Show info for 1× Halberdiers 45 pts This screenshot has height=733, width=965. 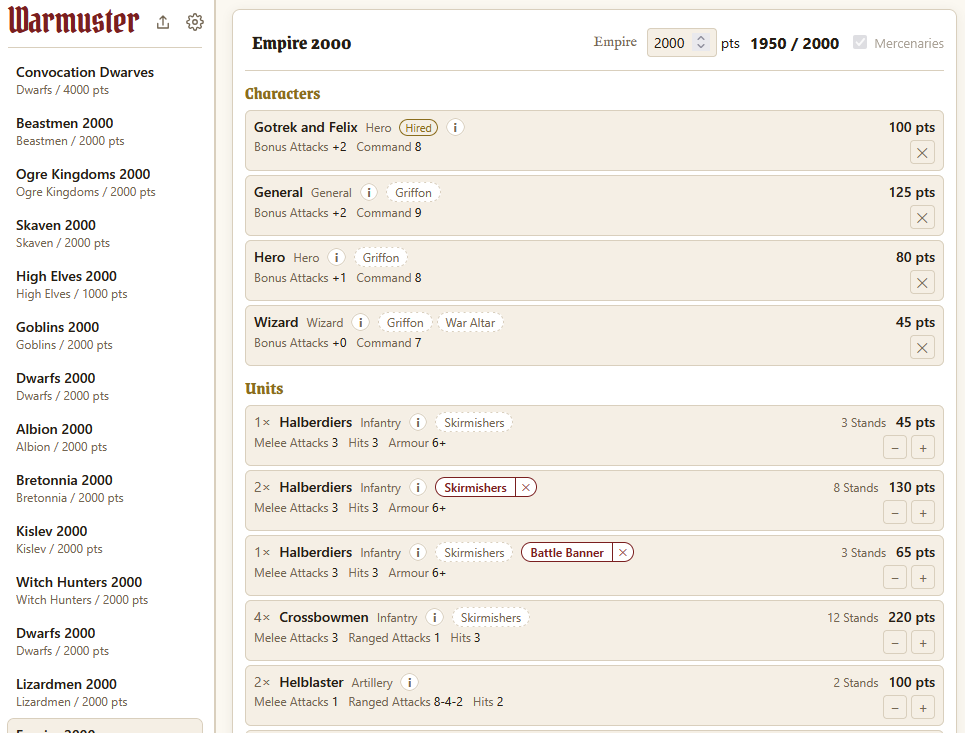(417, 423)
